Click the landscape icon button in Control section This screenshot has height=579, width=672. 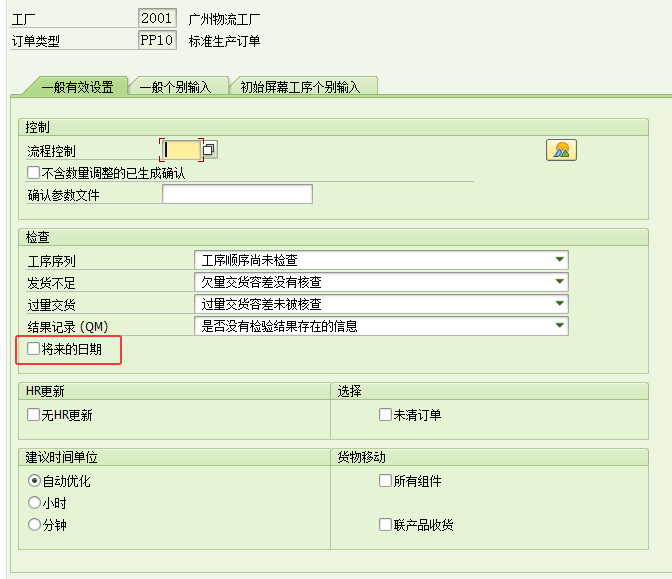click(x=562, y=150)
